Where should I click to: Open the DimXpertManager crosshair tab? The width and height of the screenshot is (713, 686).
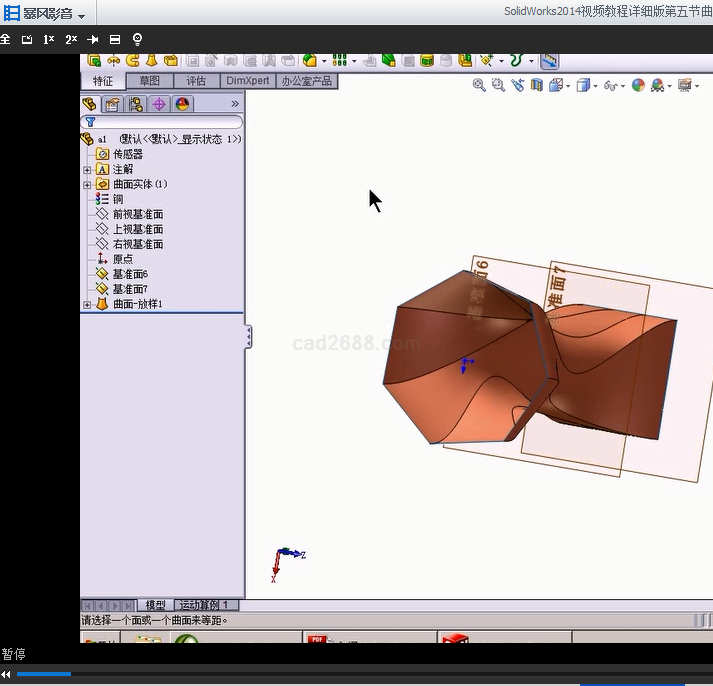coord(159,104)
